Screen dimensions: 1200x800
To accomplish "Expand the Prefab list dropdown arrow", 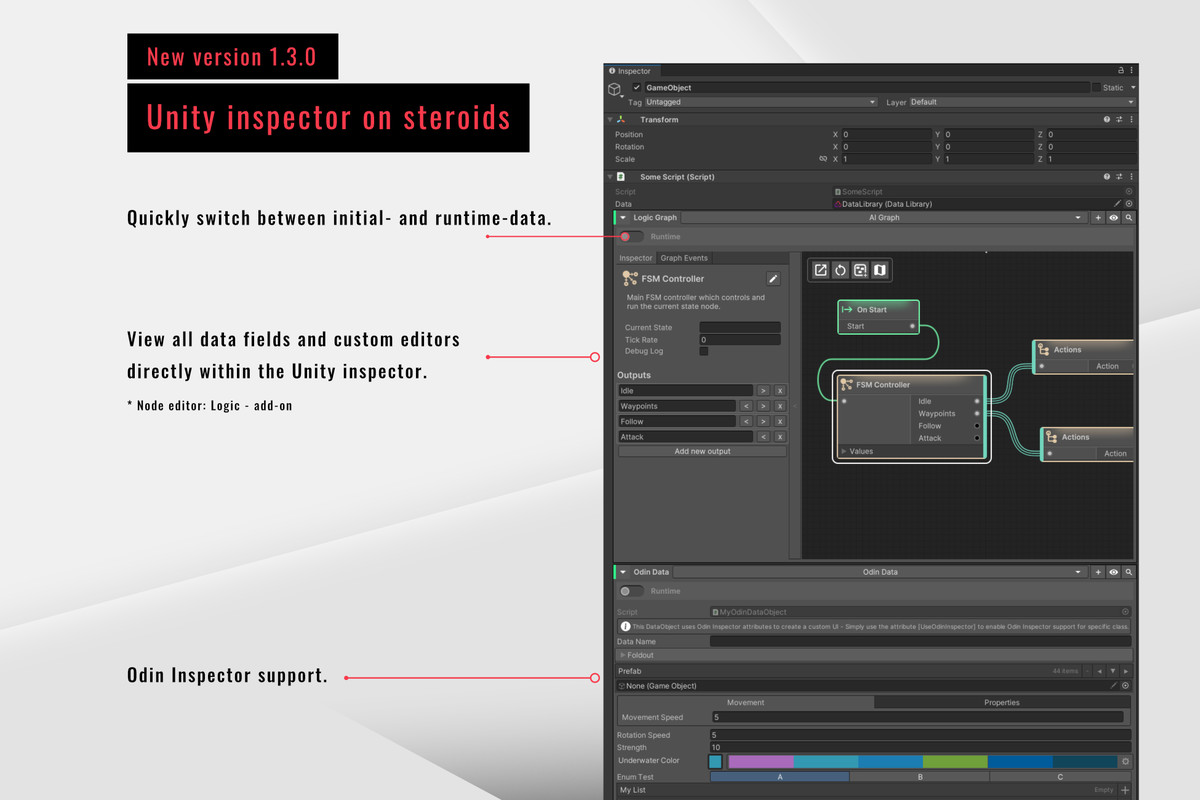I will [x=1113, y=671].
